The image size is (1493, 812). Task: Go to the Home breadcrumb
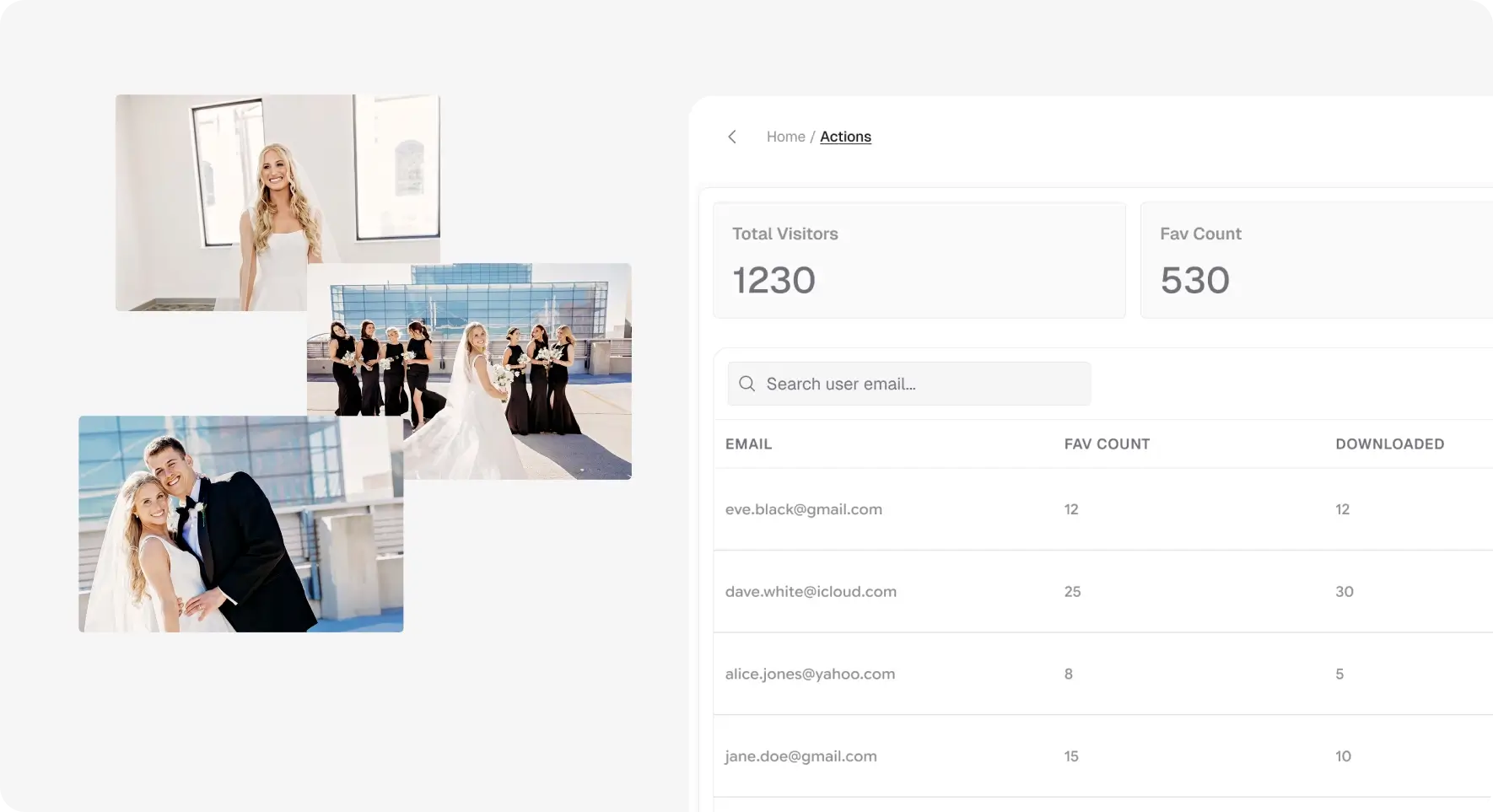pos(785,137)
